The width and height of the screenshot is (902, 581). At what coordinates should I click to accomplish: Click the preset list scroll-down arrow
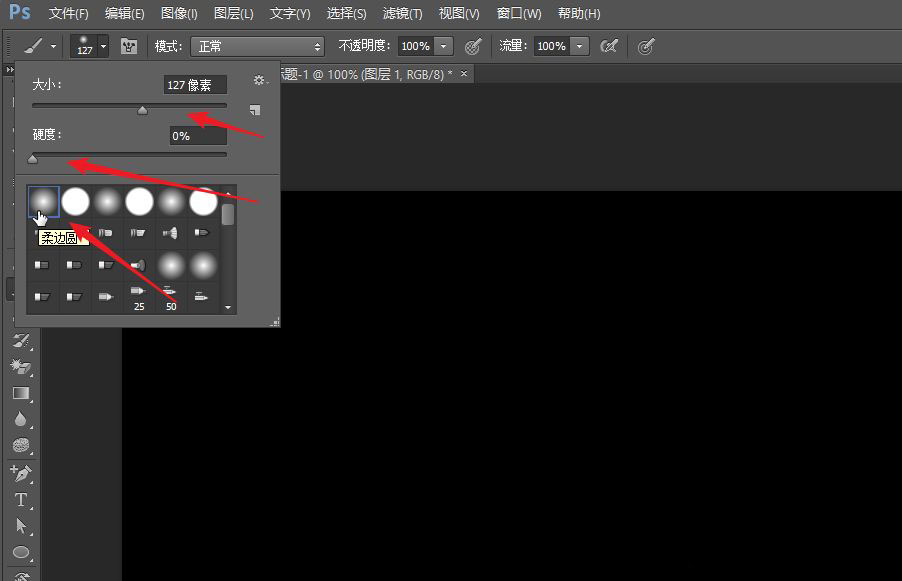pos(228,307)
